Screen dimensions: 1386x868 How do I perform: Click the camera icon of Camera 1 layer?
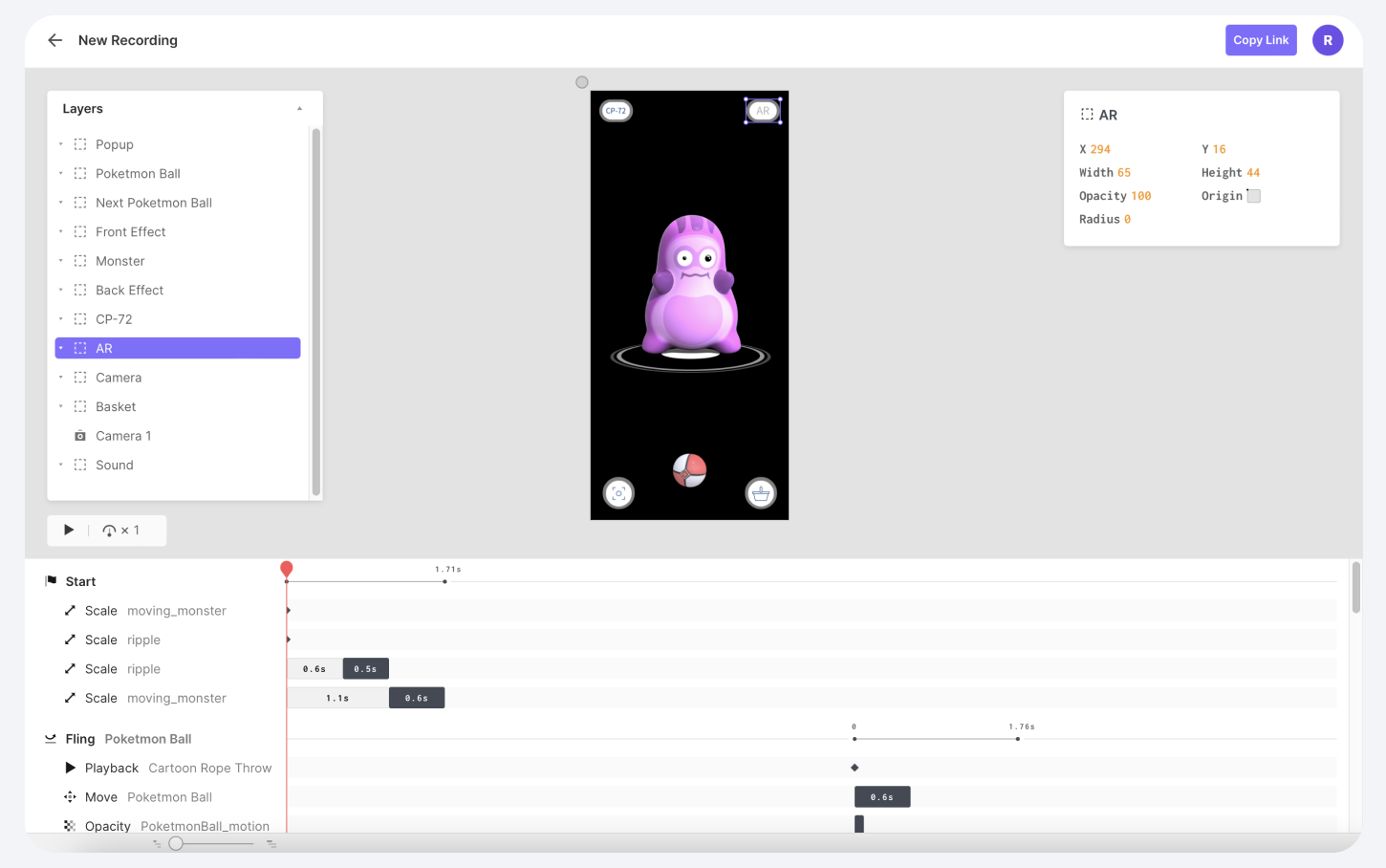[x=80, y=436]
